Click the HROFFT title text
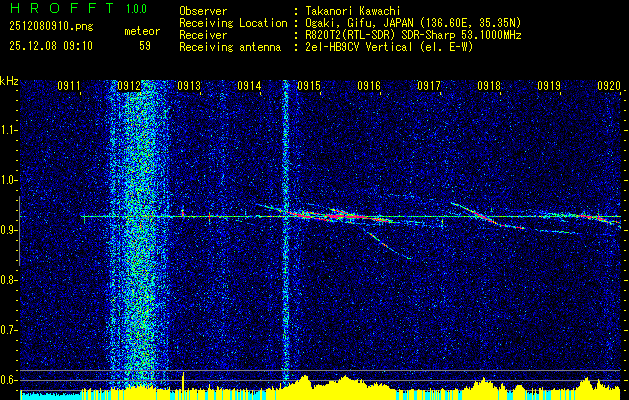The height and width of the screenshot is (400, 629). pos(62,8)
